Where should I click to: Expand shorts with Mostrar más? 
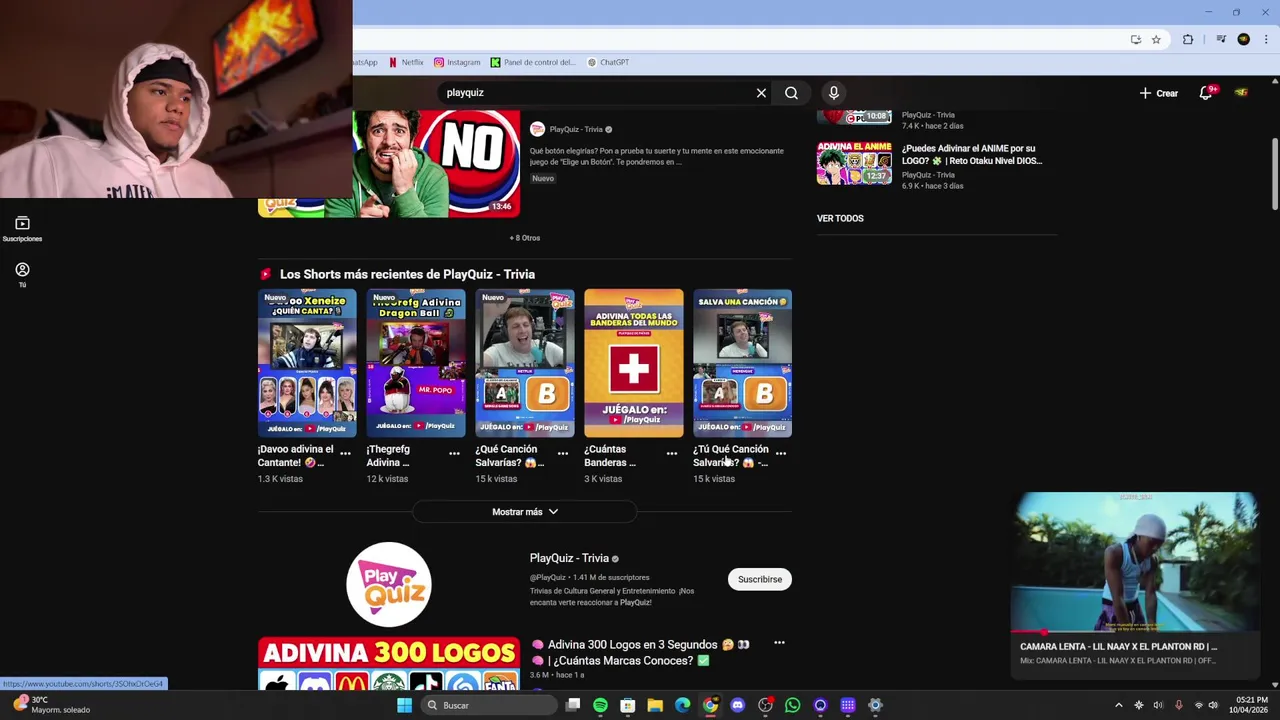click(x=525, y=512)
